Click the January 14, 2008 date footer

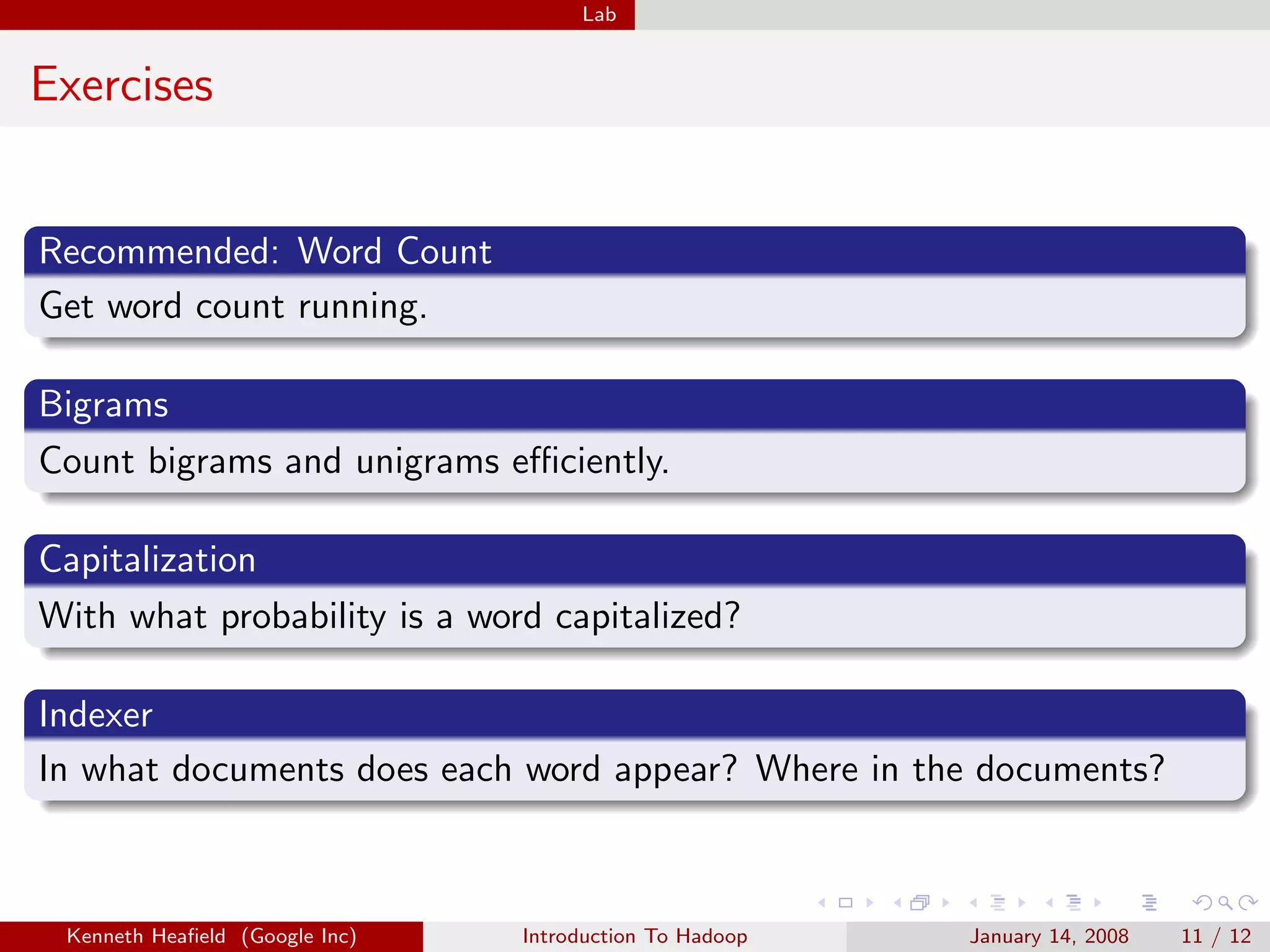coord(1049,936)
